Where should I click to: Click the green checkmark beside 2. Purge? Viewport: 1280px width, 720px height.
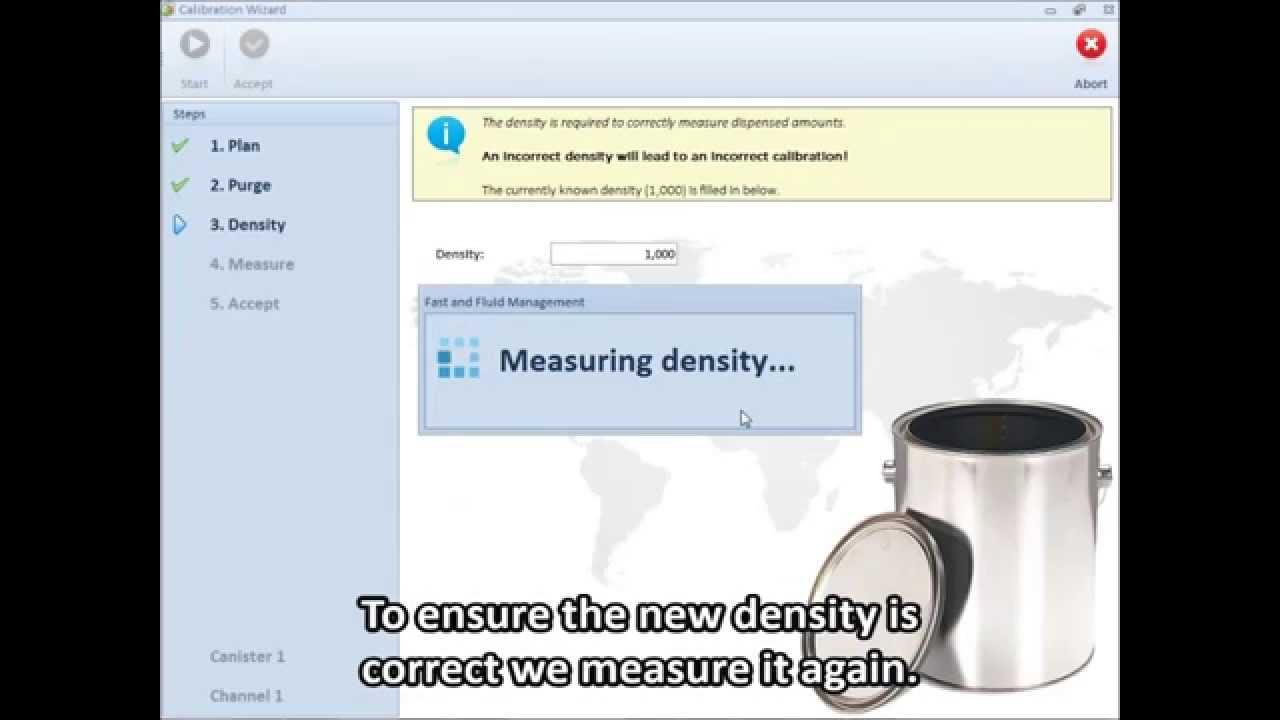click(180, 185)
